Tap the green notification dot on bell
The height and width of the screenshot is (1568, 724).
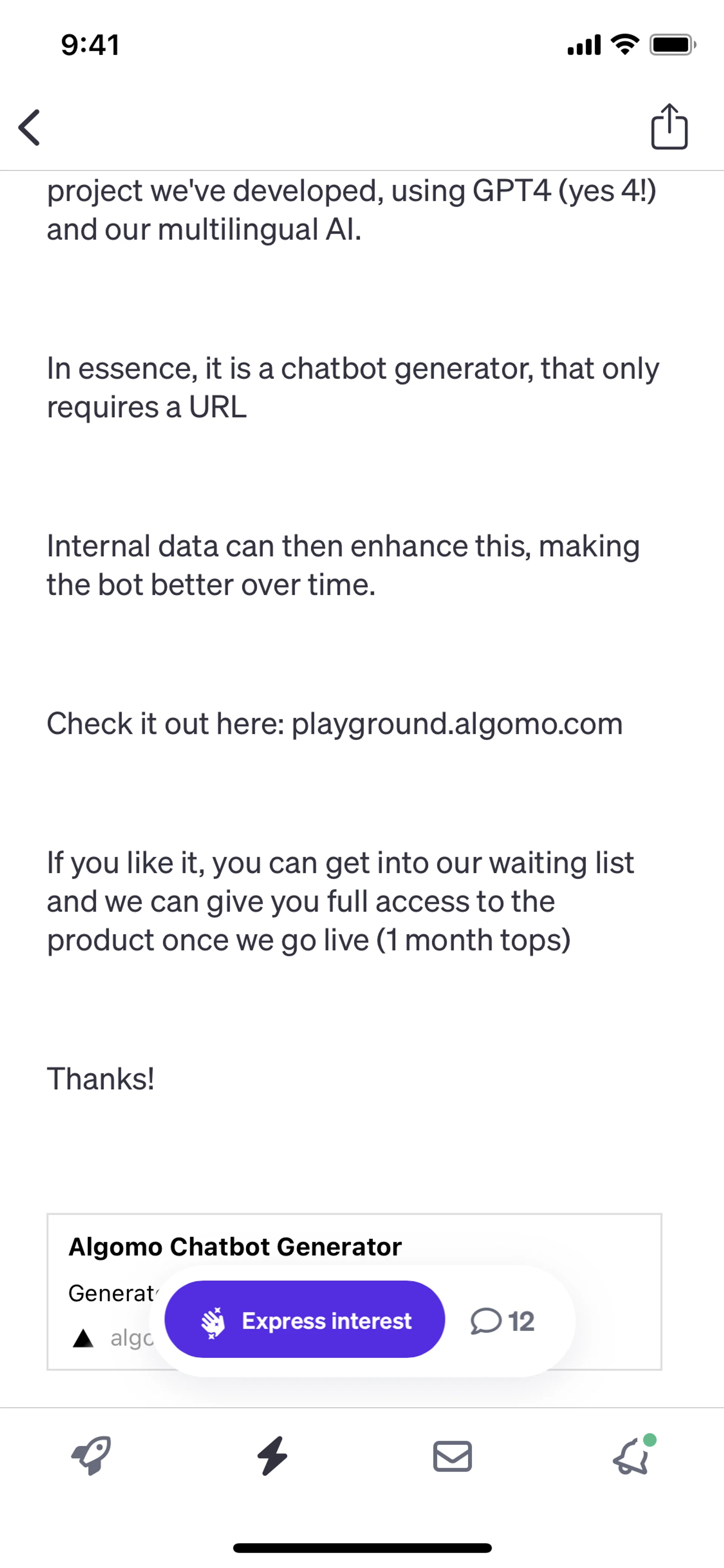tap(650, 1440)
